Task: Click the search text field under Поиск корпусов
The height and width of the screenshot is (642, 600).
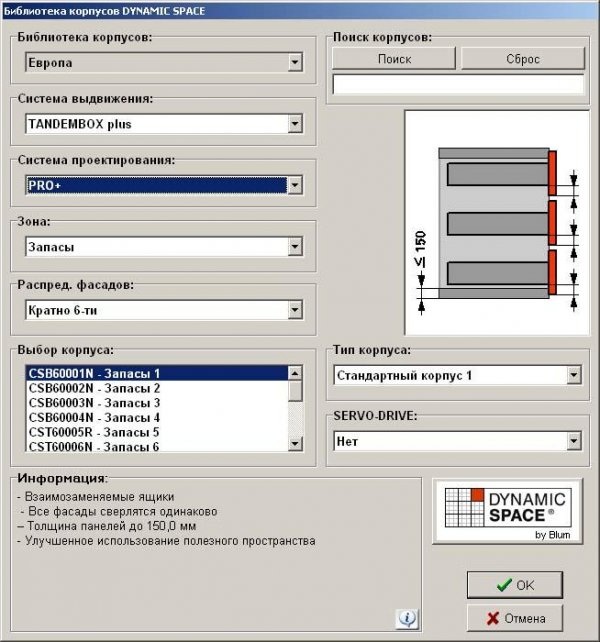Action: pyautogui.click(x=458, y=85)
